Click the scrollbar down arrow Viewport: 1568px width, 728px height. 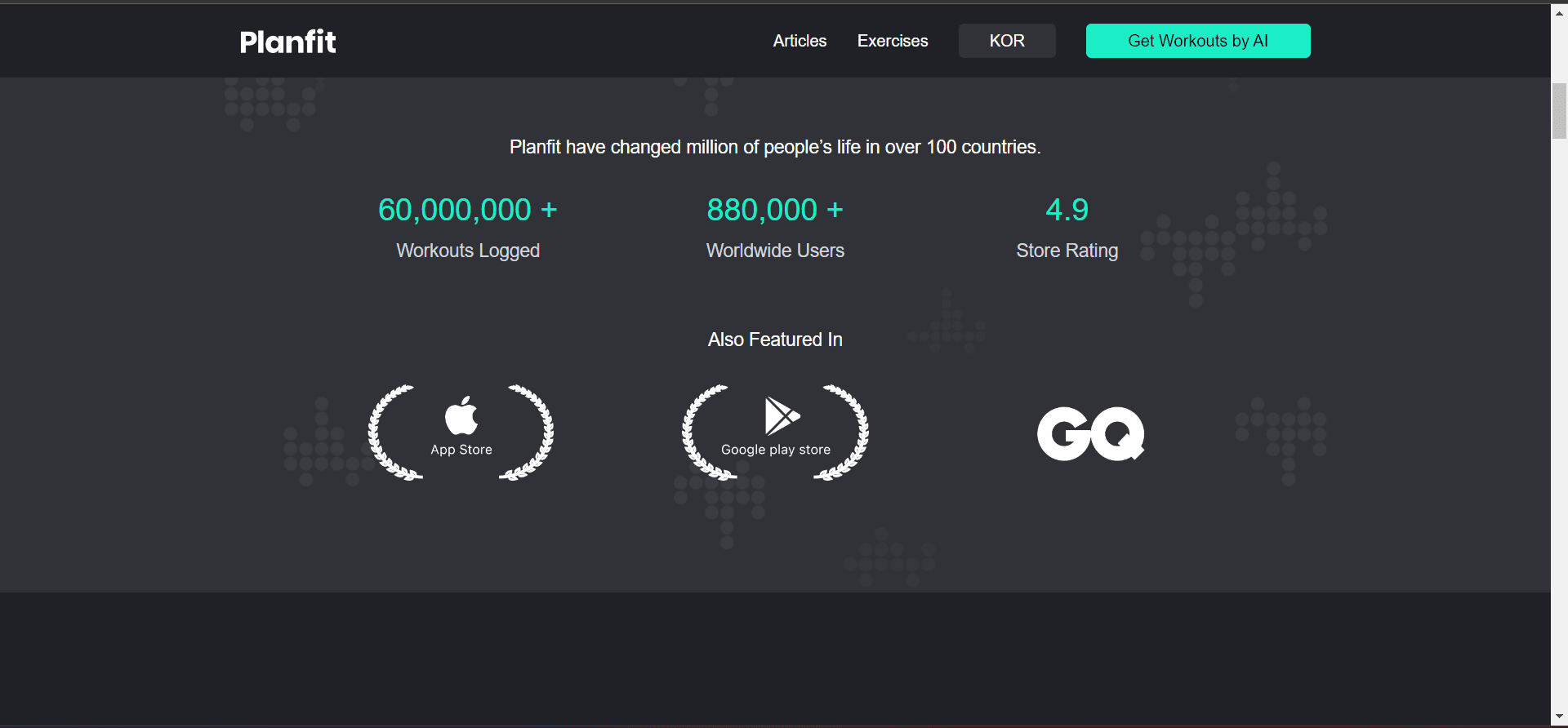point(1559,717)
